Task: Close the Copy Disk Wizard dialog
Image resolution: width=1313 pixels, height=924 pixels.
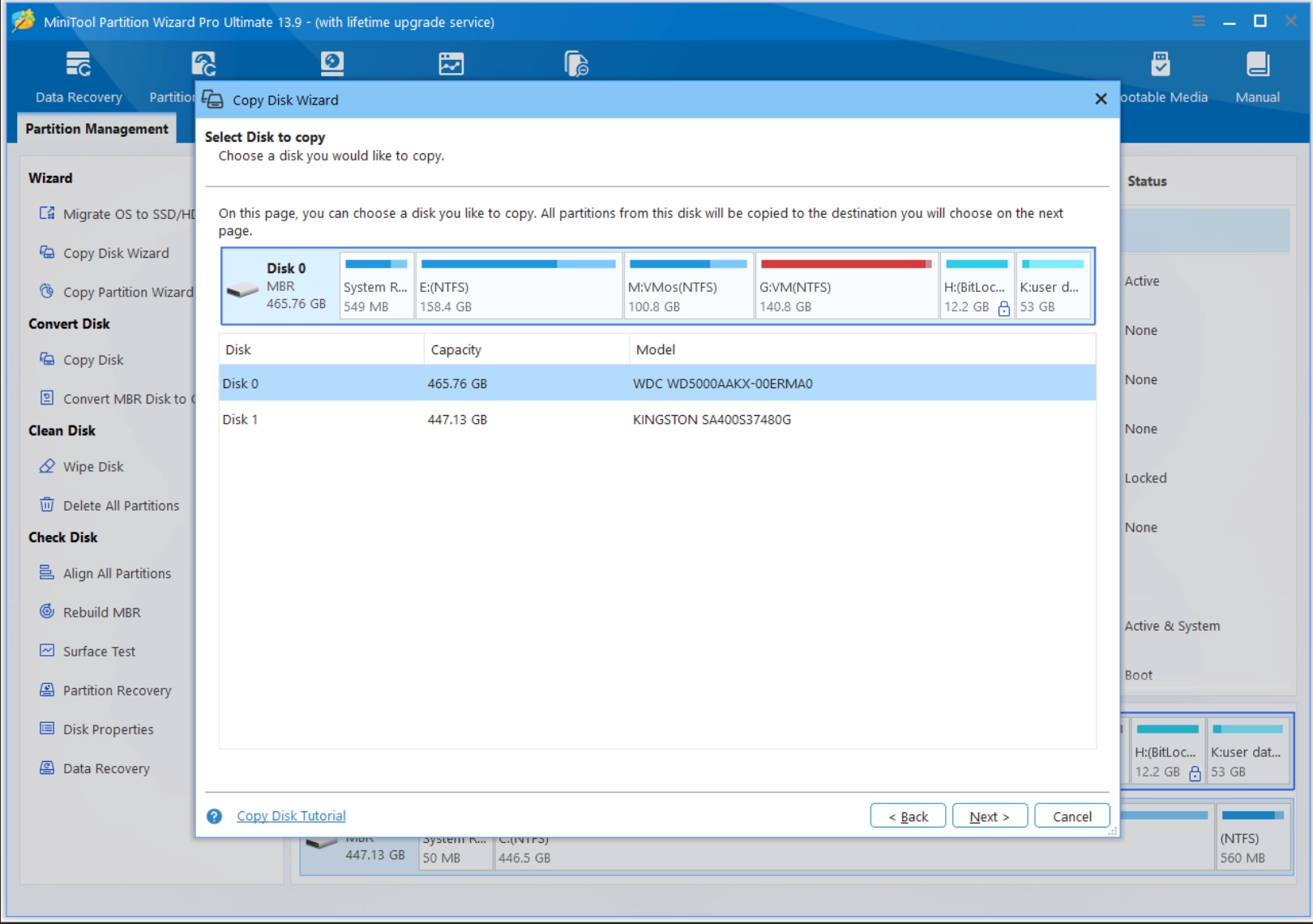Action: click(1101, 99)
